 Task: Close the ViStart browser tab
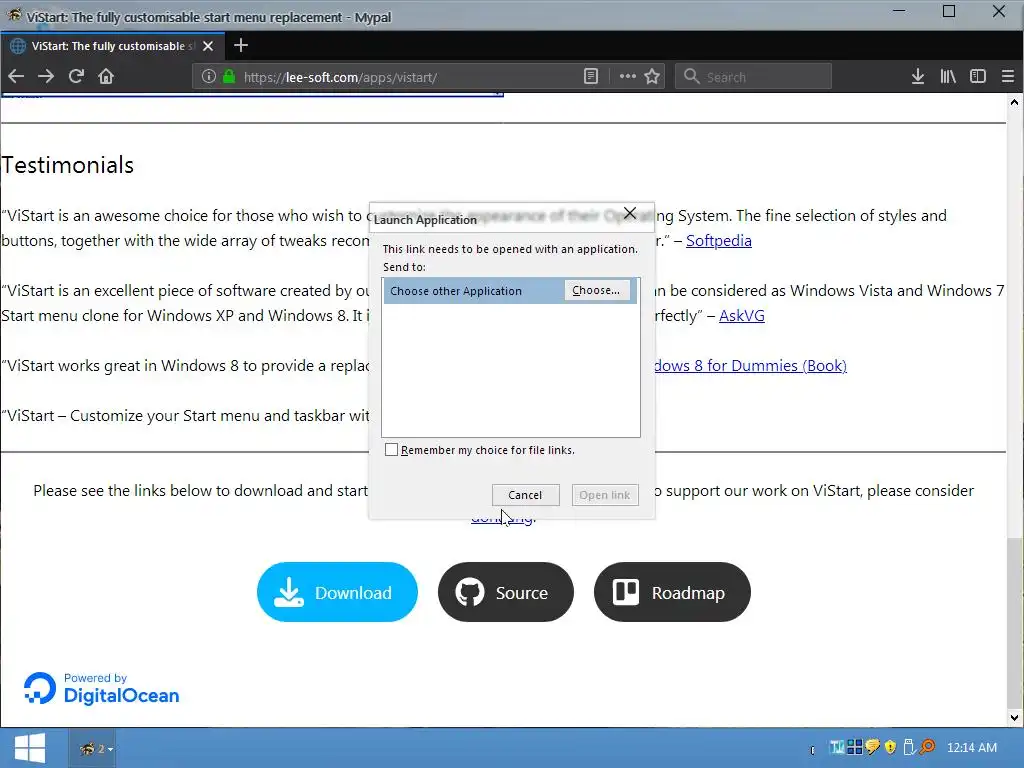tap(208, 46)
